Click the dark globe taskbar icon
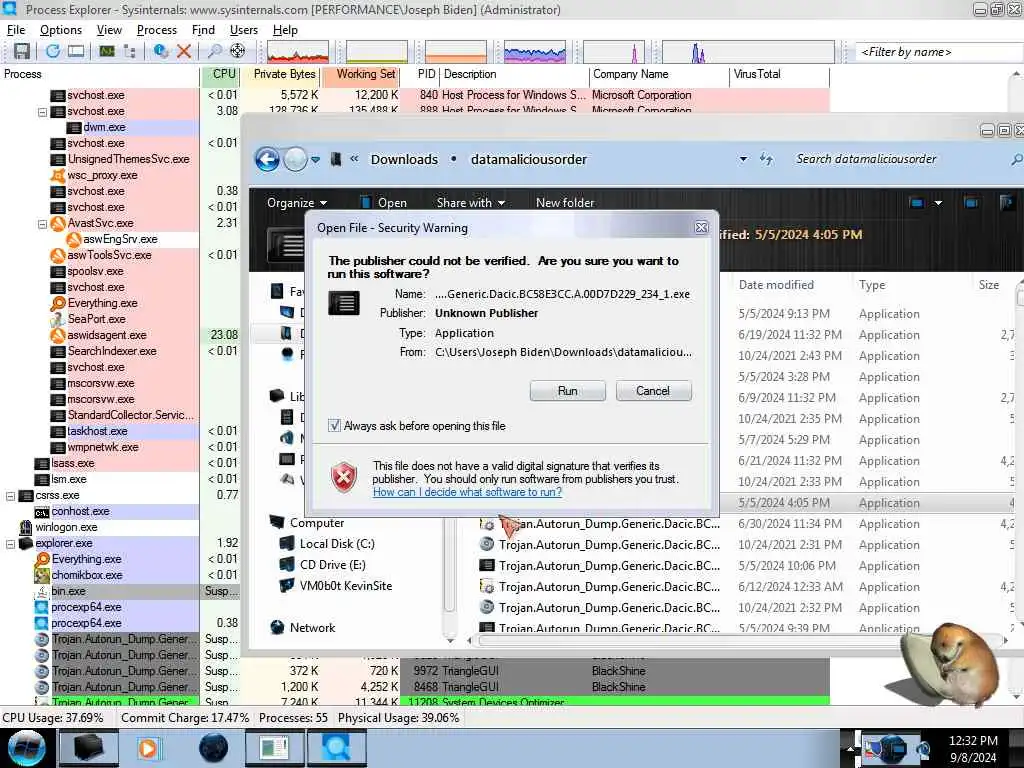 213,748
